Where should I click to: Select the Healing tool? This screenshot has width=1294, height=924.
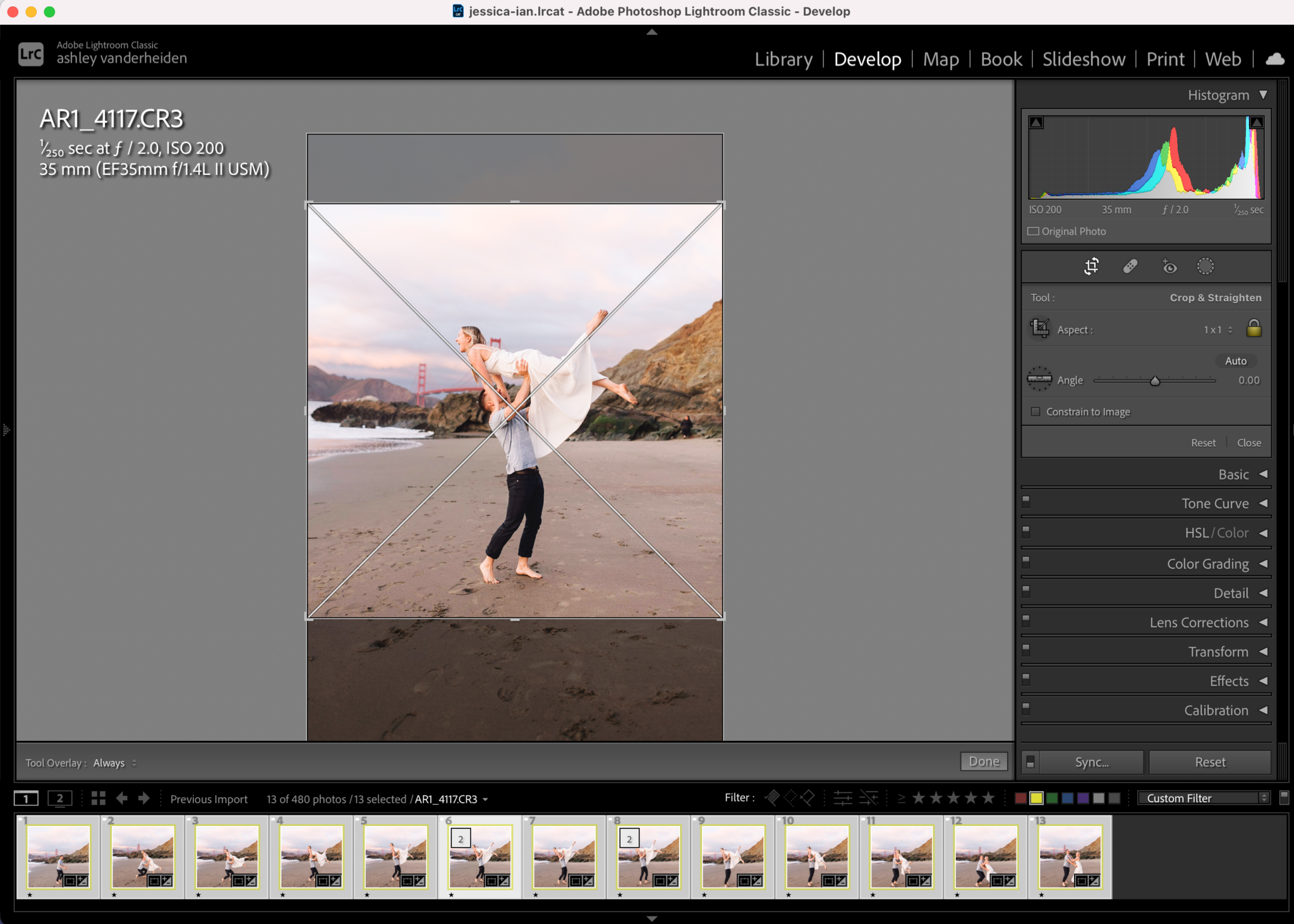(1130, 266)
